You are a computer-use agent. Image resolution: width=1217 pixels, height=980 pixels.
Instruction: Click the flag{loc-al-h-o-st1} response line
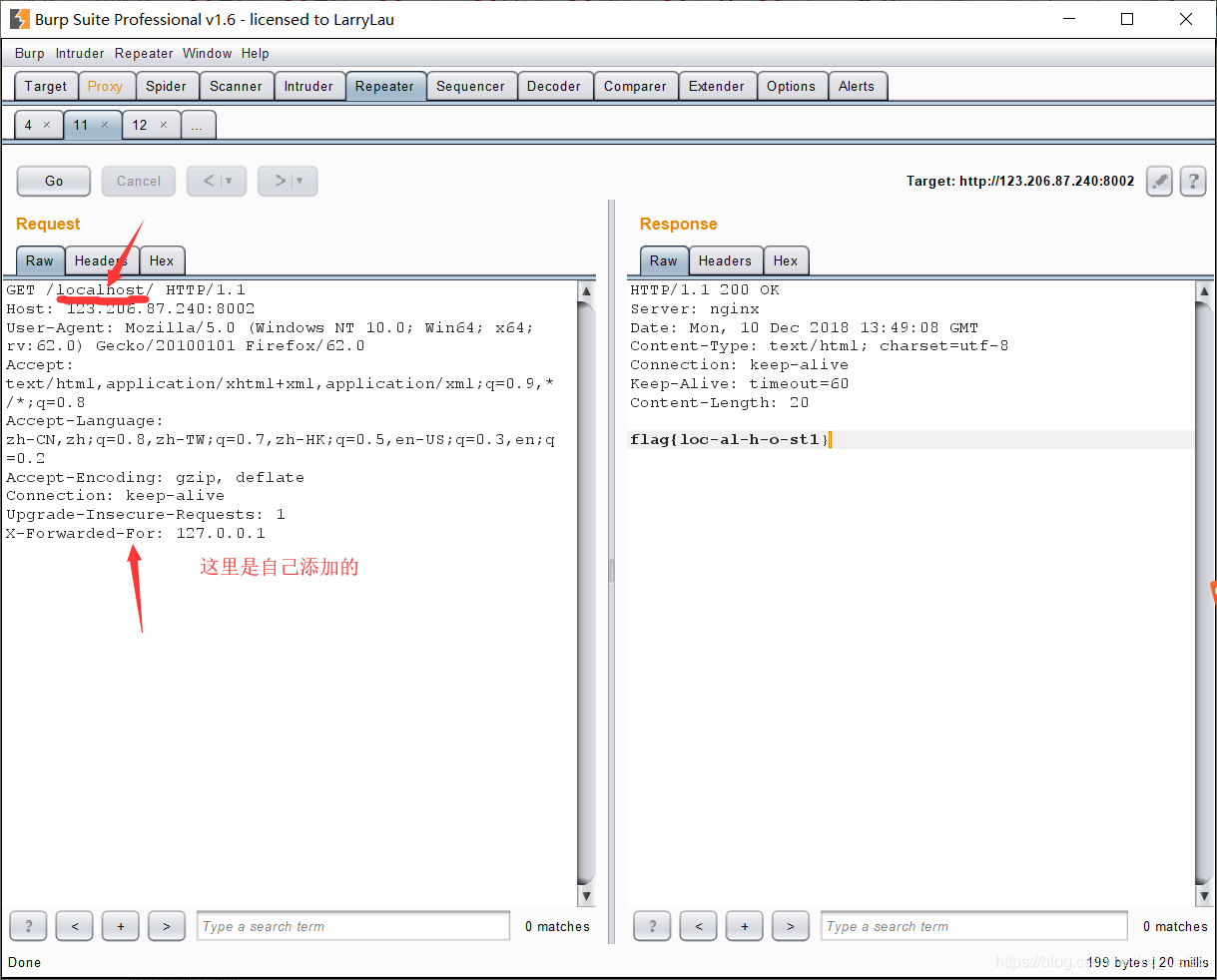[729, 440]
